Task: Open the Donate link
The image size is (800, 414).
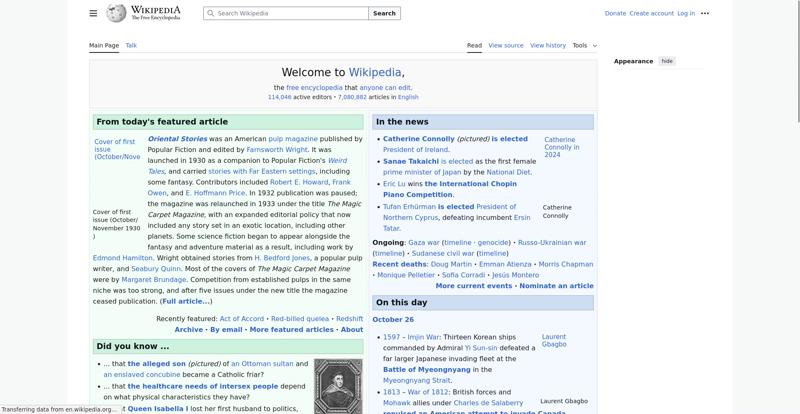Action: pos(615,14)
